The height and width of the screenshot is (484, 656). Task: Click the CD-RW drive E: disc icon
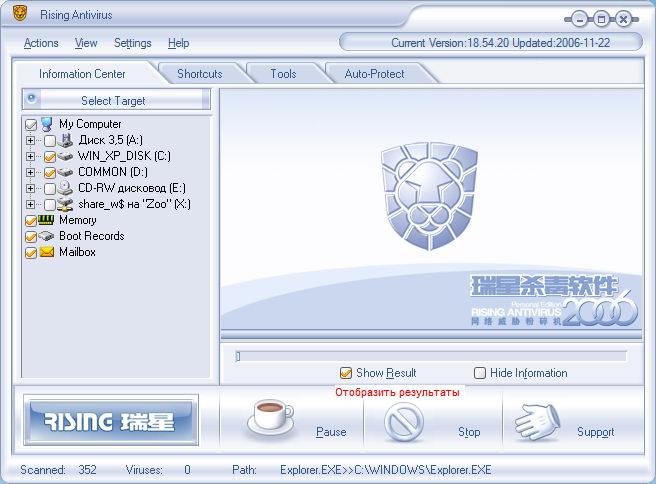point(65,188)
